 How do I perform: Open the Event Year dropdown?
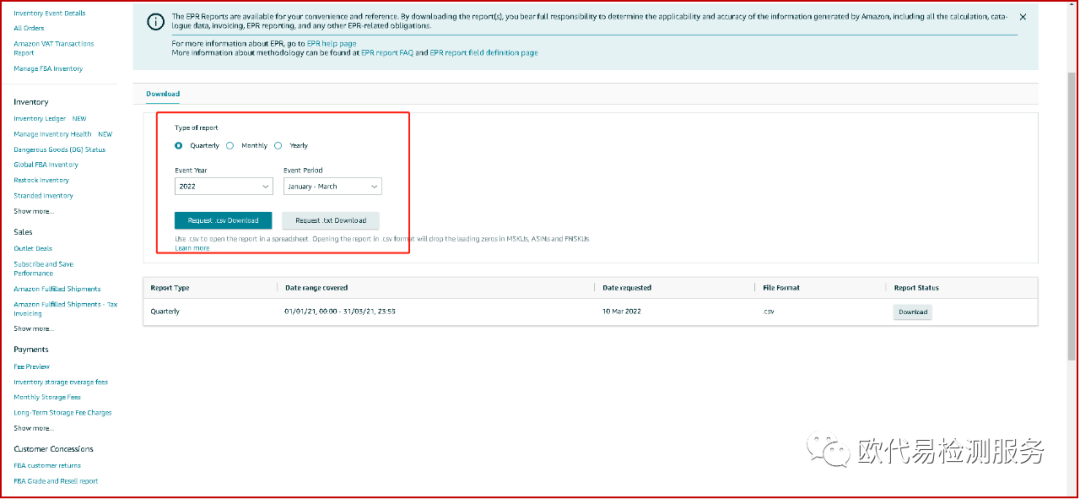224,186
